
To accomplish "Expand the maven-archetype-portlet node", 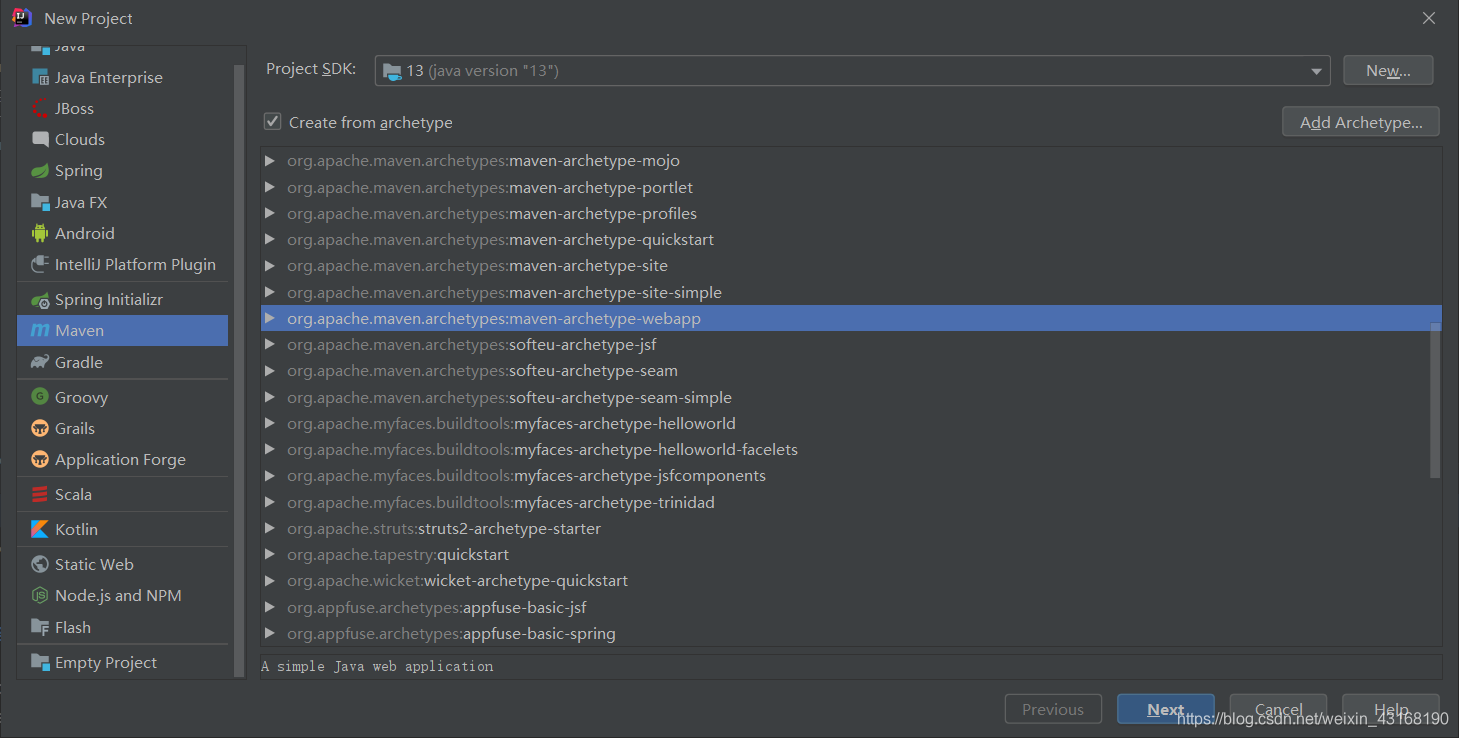I will click(x=270, y=187).
